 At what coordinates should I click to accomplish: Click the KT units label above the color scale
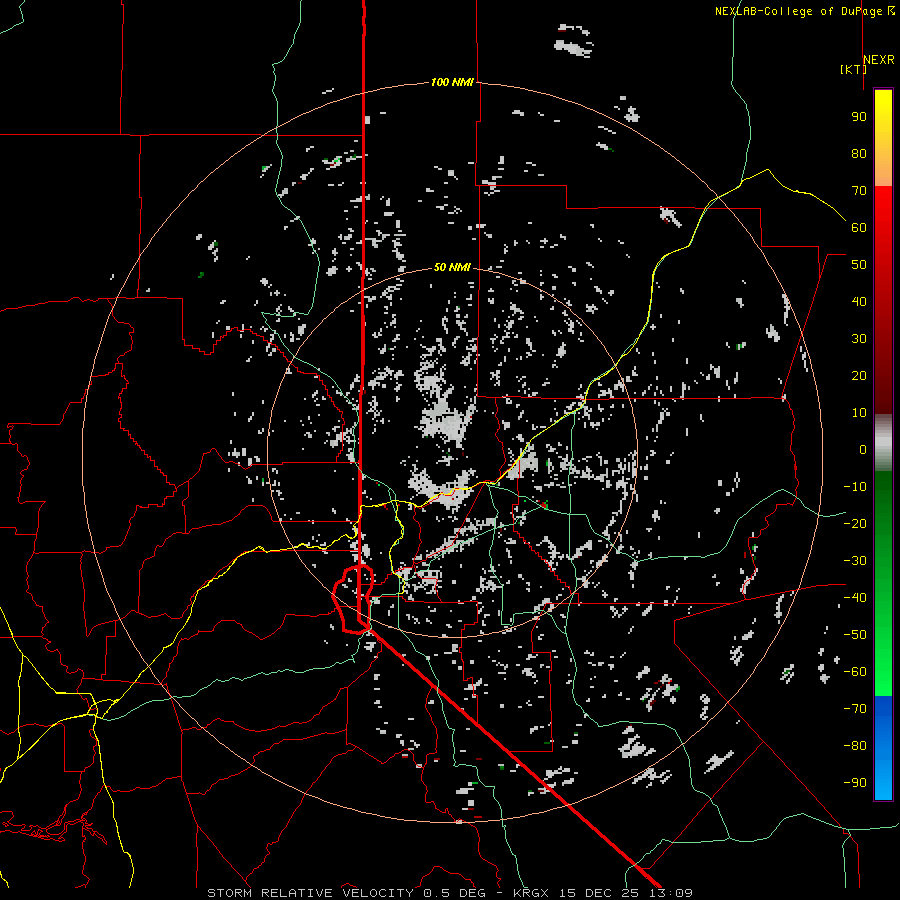click(854, 69)
